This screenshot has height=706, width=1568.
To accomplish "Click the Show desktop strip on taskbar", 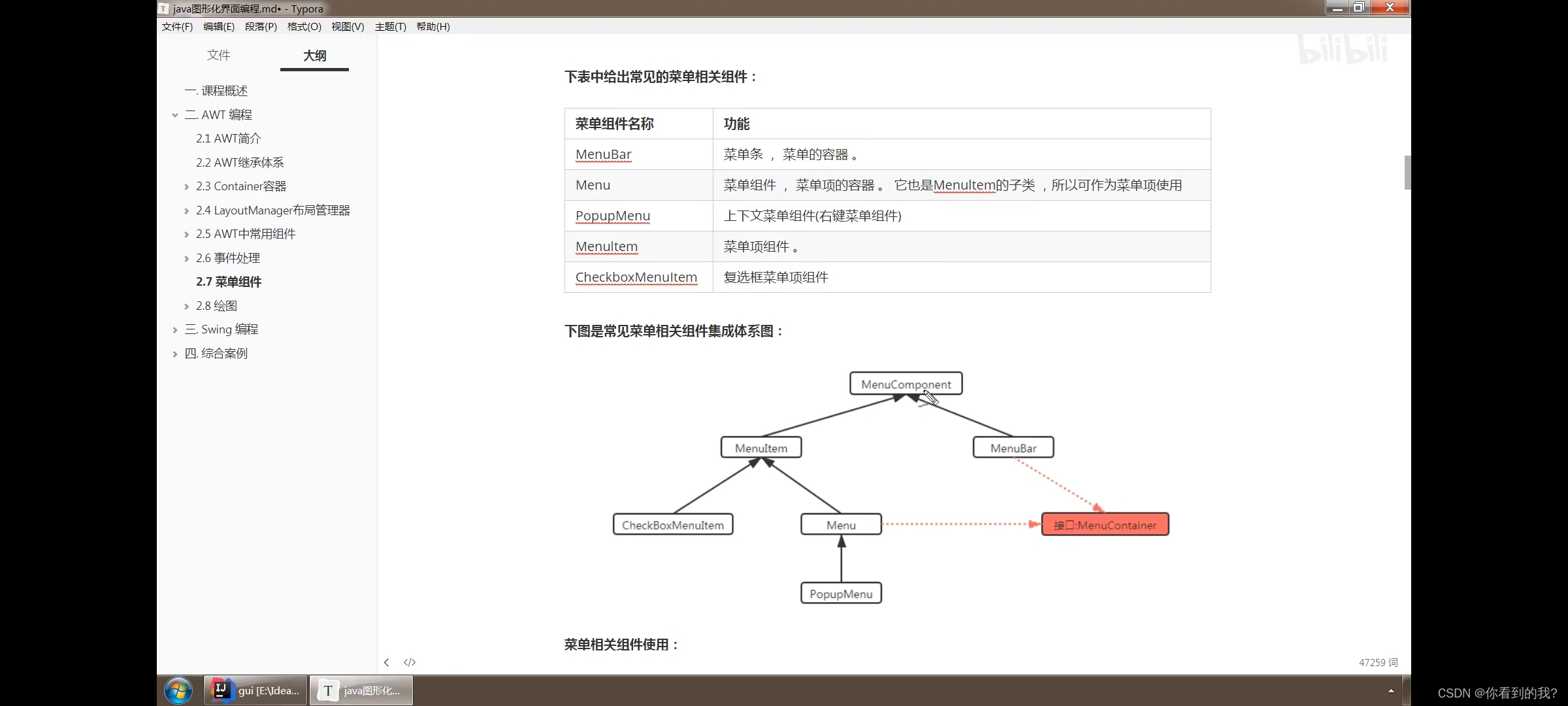I will [1407, 690].
